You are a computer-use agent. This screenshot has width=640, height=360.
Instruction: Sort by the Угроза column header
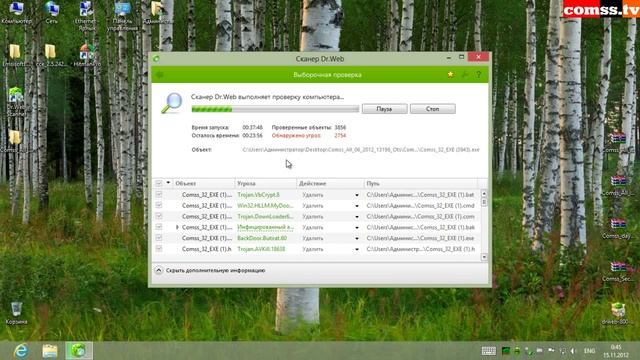coord(265,184)
